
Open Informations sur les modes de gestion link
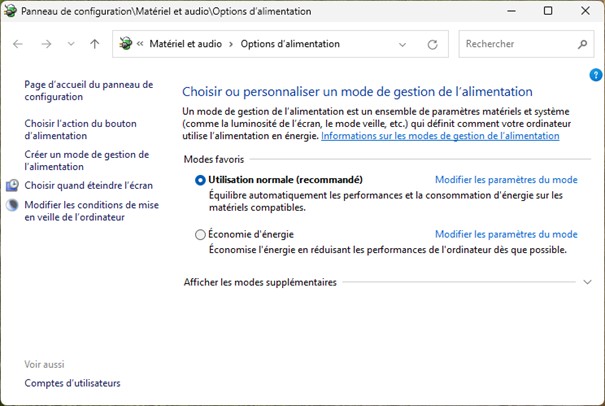click(x=440, y=135)
